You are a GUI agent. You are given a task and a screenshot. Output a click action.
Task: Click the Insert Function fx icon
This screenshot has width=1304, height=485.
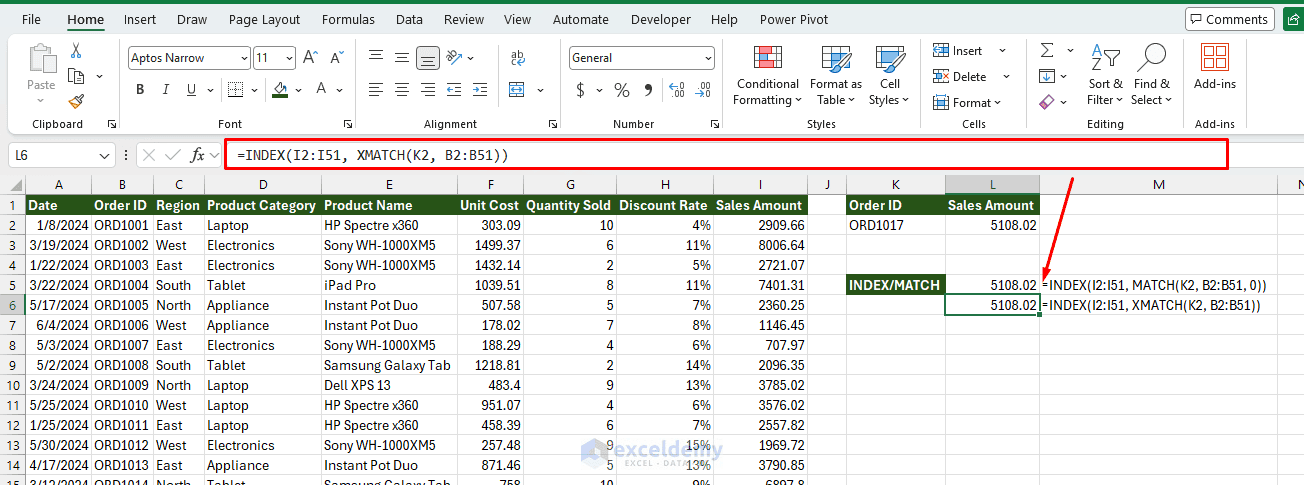(198, 155)
